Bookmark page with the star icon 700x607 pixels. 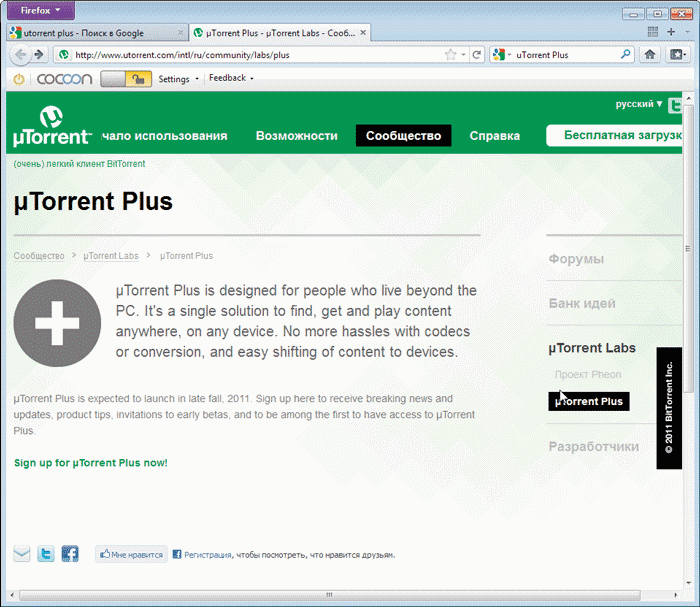coord(450,55)
